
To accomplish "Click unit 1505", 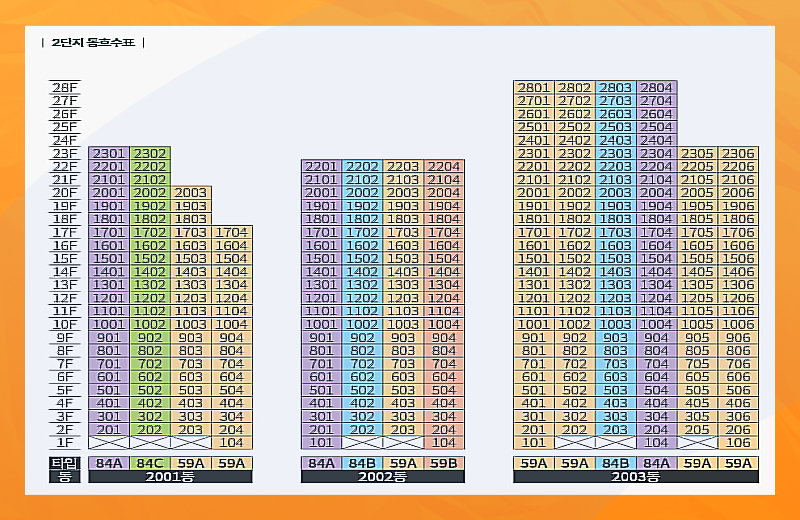I will pyautogui.click(x=697, y=258).
